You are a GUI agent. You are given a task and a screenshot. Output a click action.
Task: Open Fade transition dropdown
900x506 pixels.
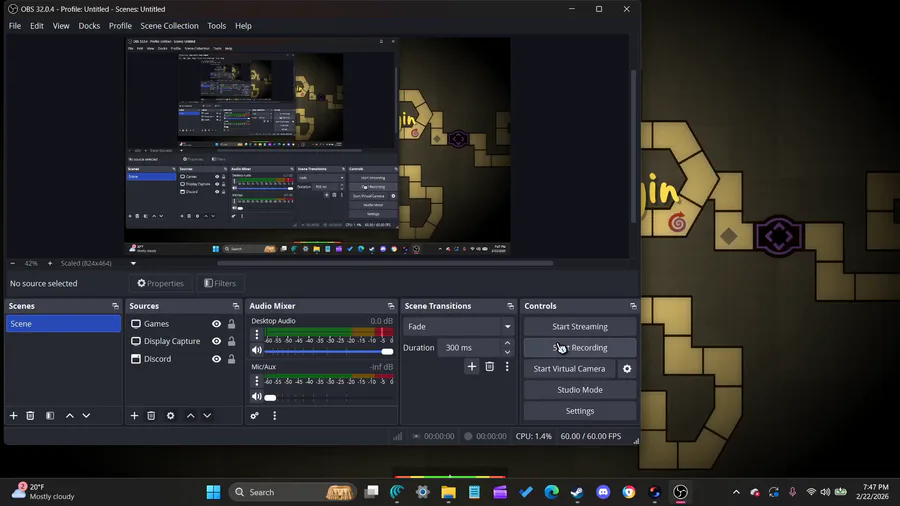[x=457, y=326]
